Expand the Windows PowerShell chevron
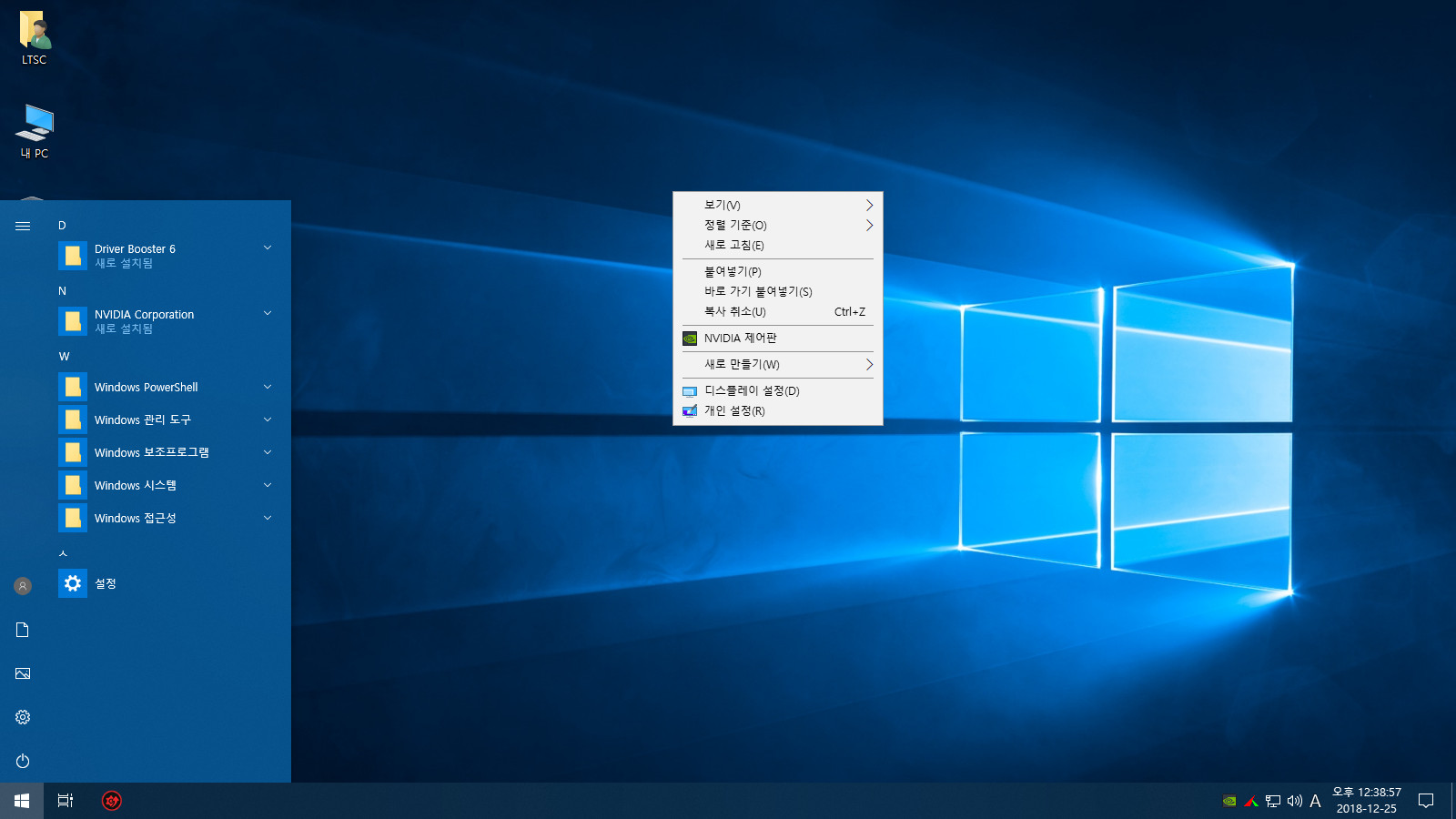Image resolution: width=1456 pixels, height=819 pixels. pos(268,387)
